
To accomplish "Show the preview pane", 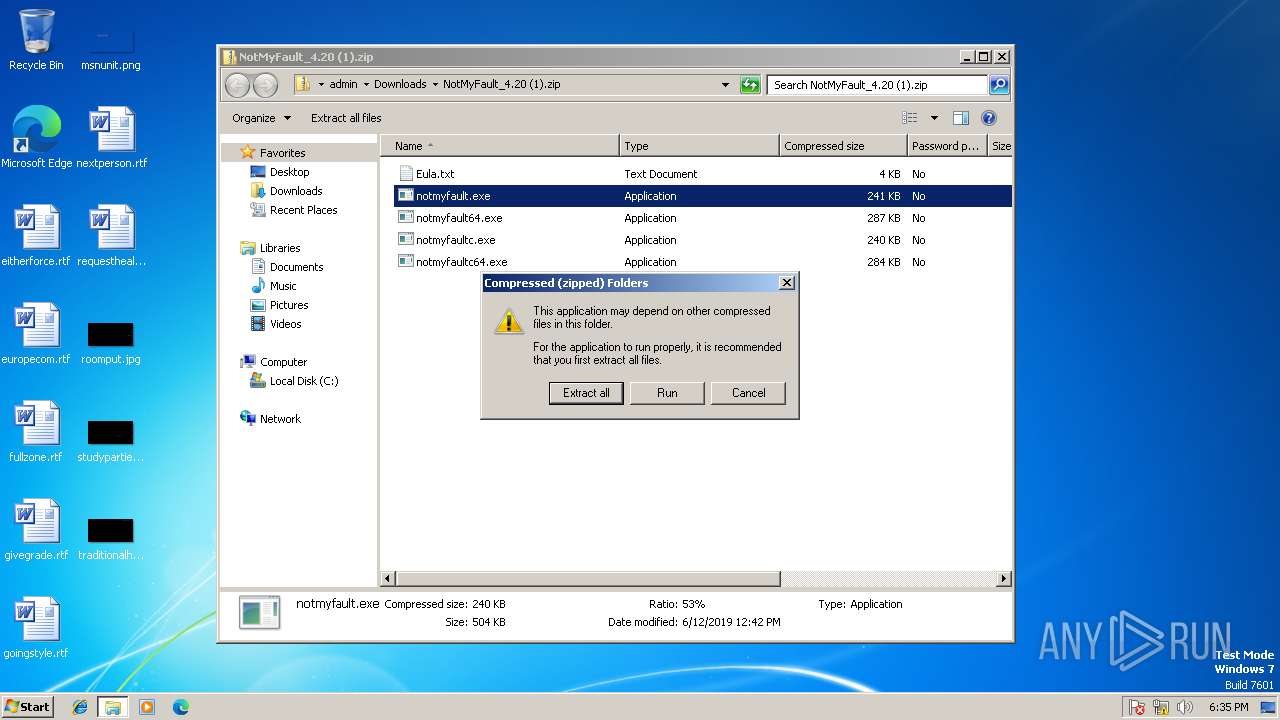I will tap(961, 118).
